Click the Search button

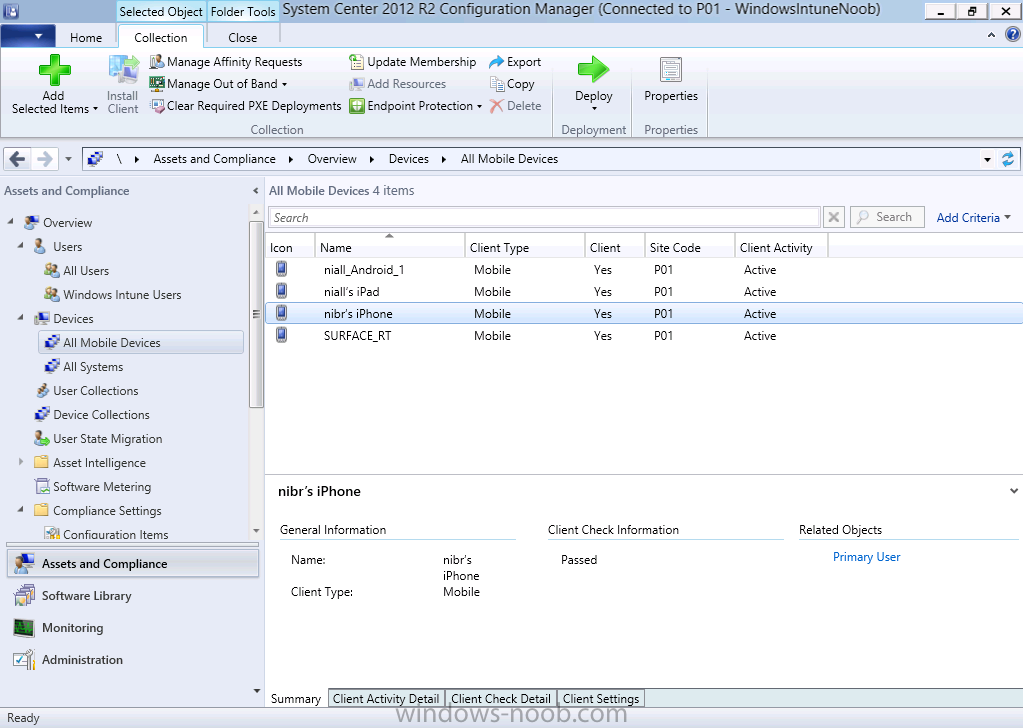887,217
